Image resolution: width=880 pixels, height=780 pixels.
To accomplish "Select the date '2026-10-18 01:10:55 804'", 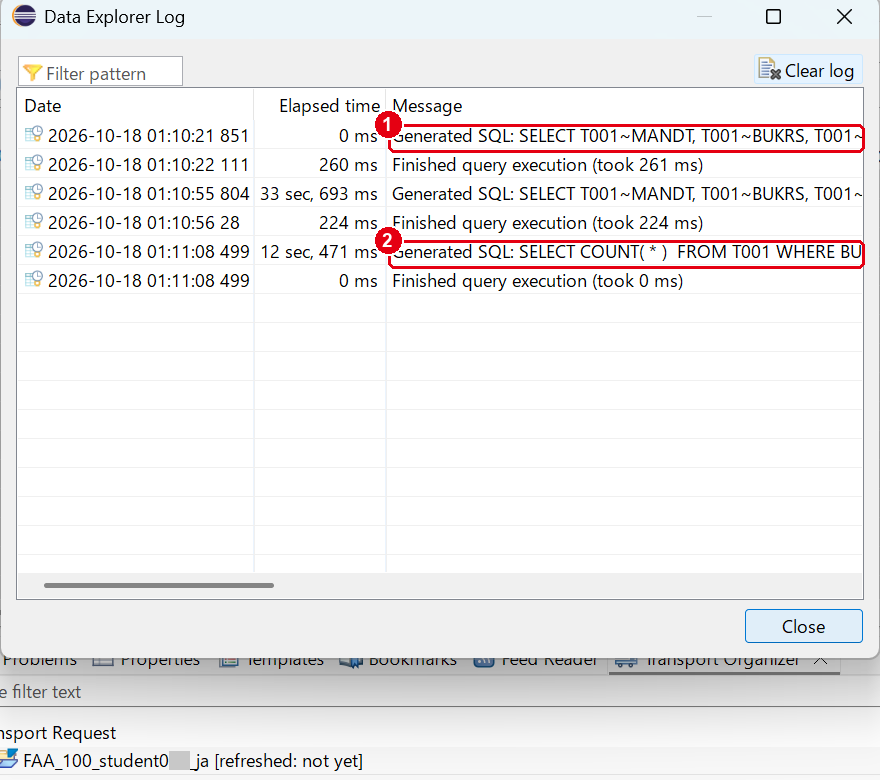I will 148,194.
